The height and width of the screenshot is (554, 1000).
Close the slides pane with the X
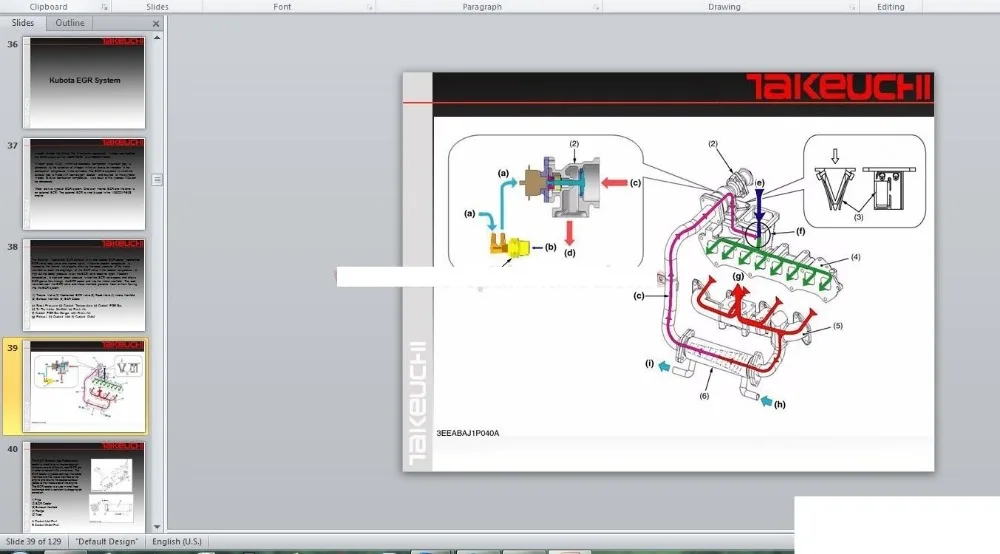pyautogui.click(x=157, y=22)
